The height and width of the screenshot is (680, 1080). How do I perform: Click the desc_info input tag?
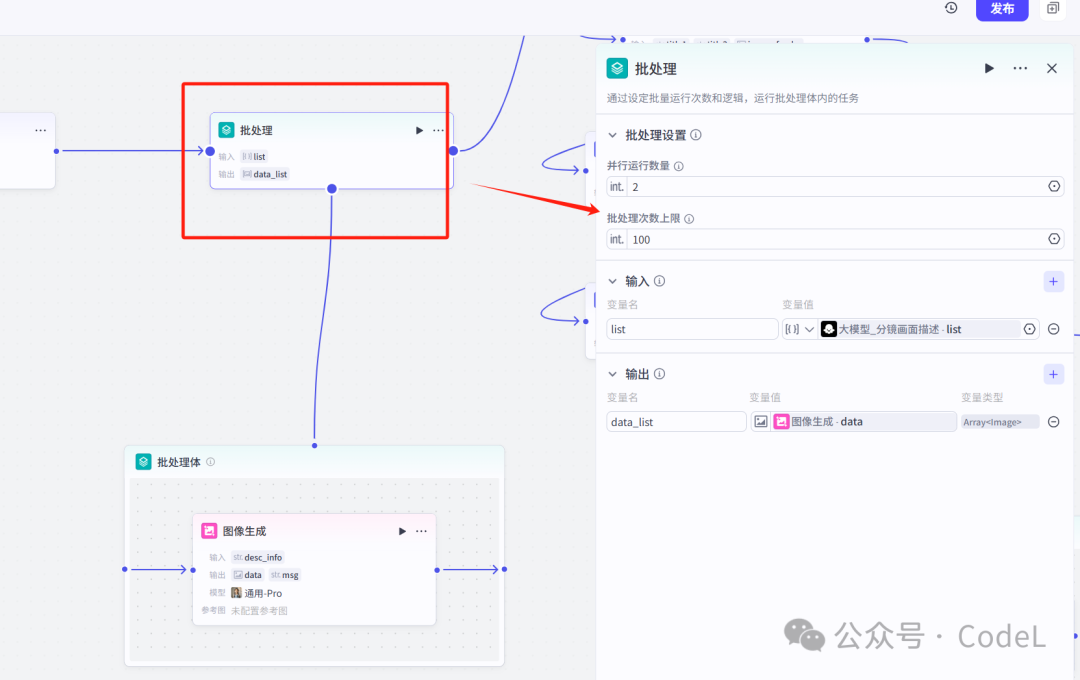tap(258, 557)
